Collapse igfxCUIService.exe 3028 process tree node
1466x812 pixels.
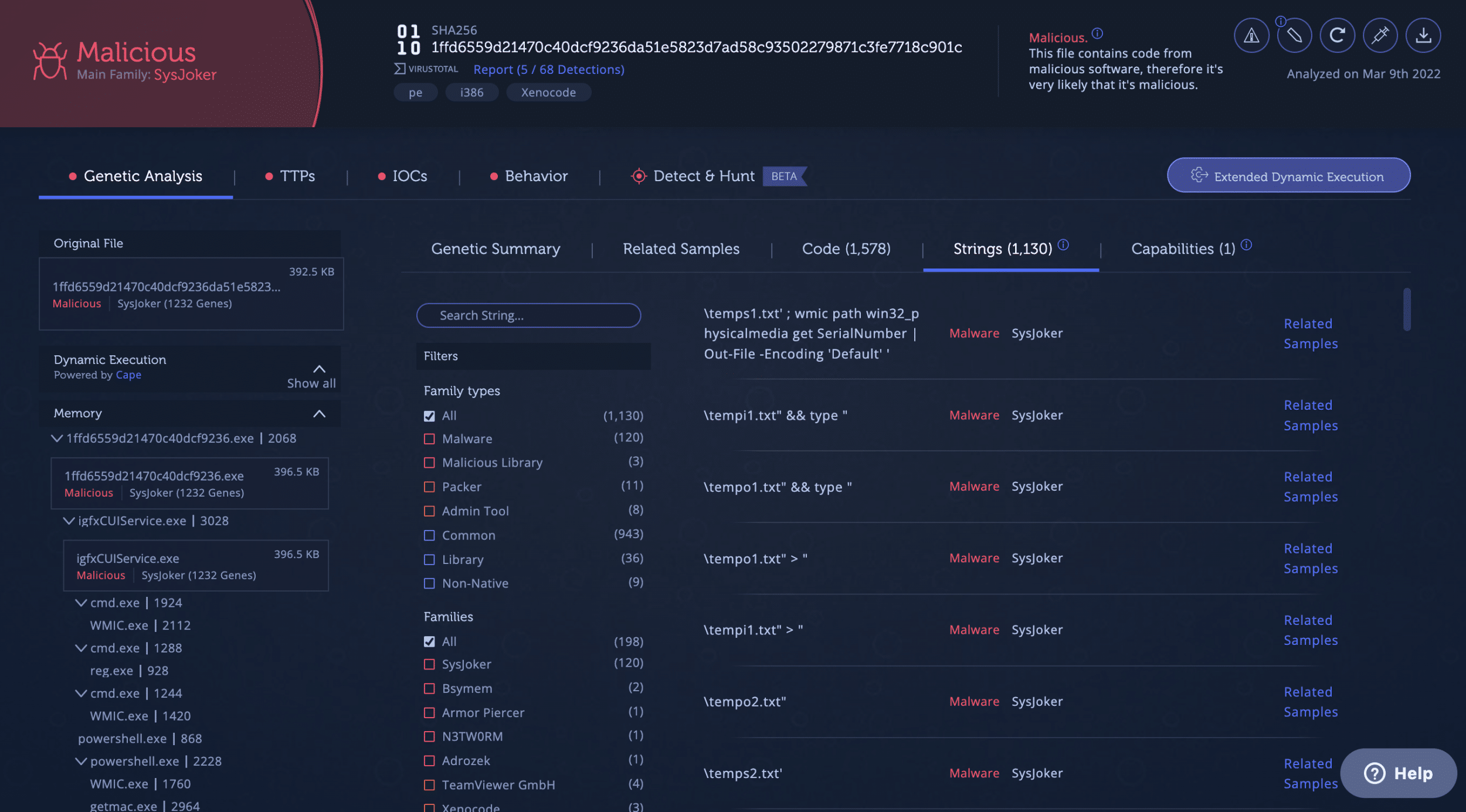click(x=69, y=521)
